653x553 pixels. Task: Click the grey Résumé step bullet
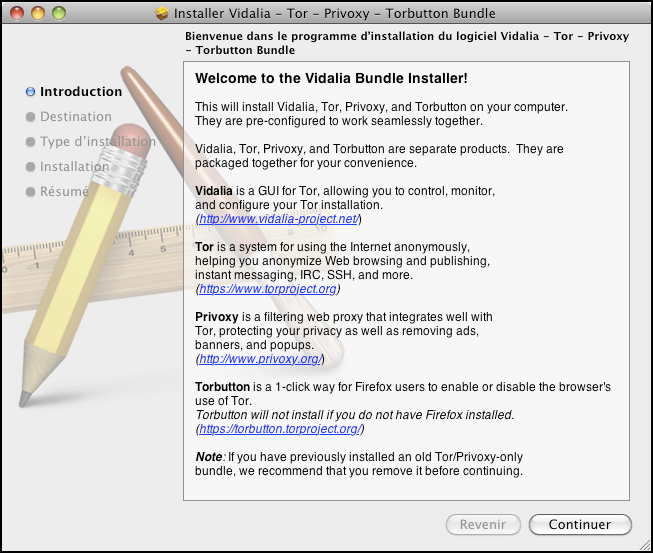pyautogui.click(x=30, y=192)
